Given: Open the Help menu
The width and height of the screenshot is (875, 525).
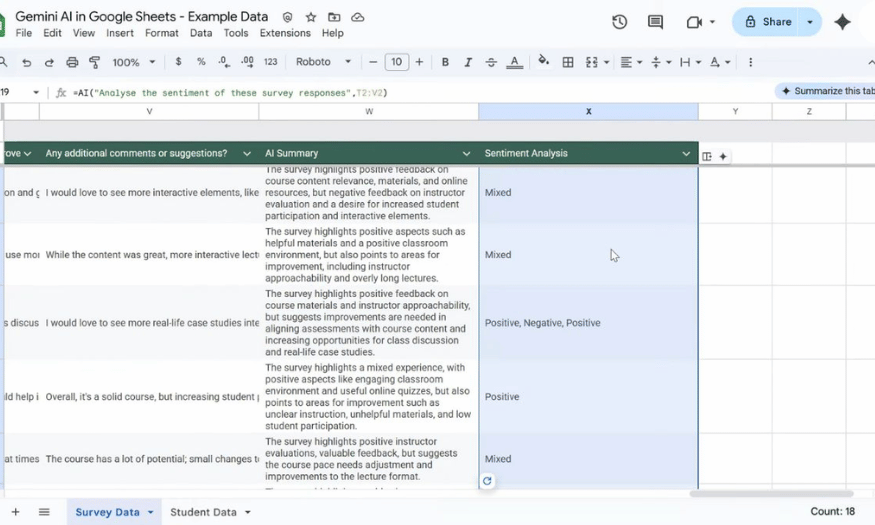Looking at the screenshot, I should [x=333, y=33].
